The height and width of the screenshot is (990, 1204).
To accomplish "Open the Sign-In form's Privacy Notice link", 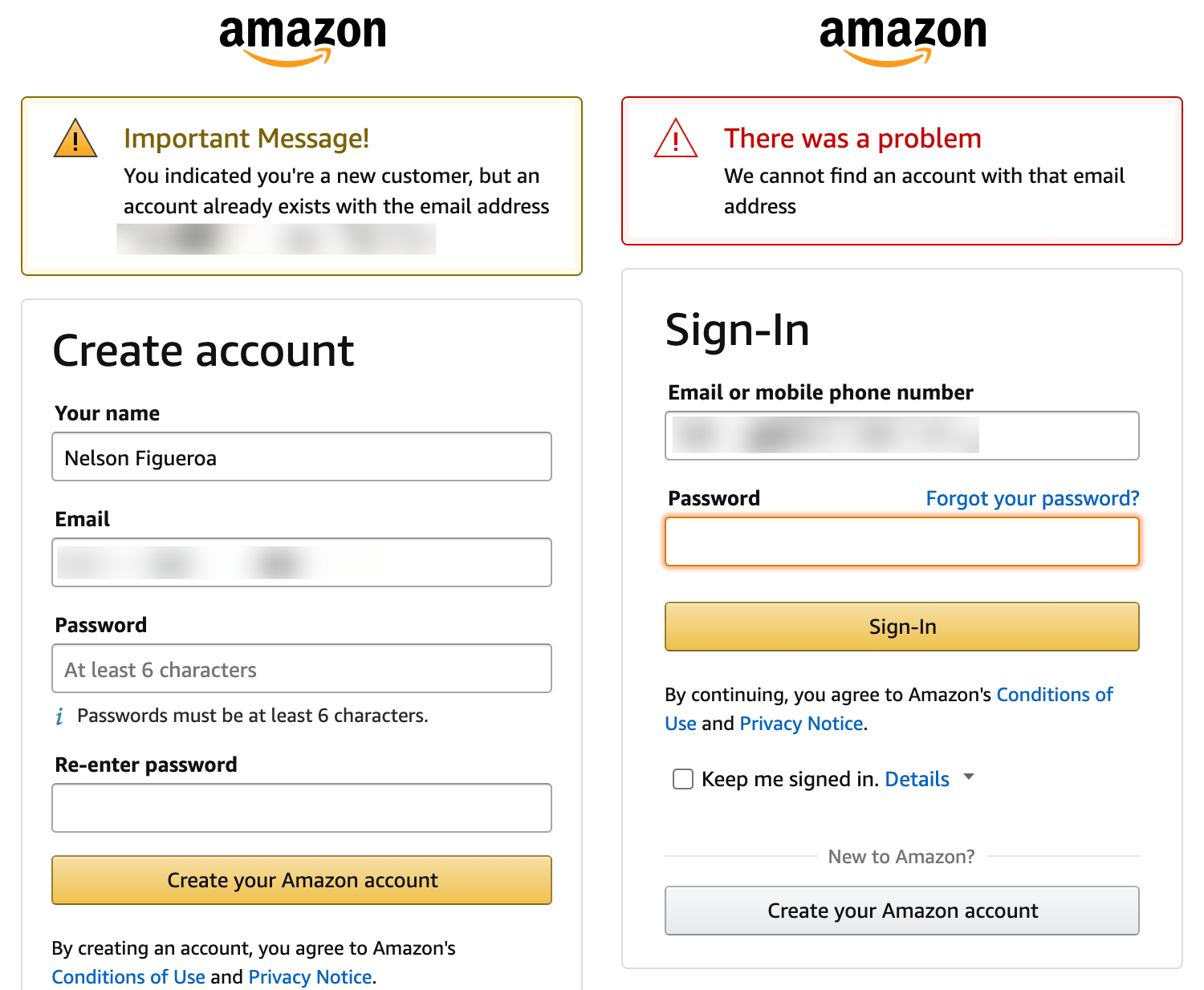I will [801, 724].
